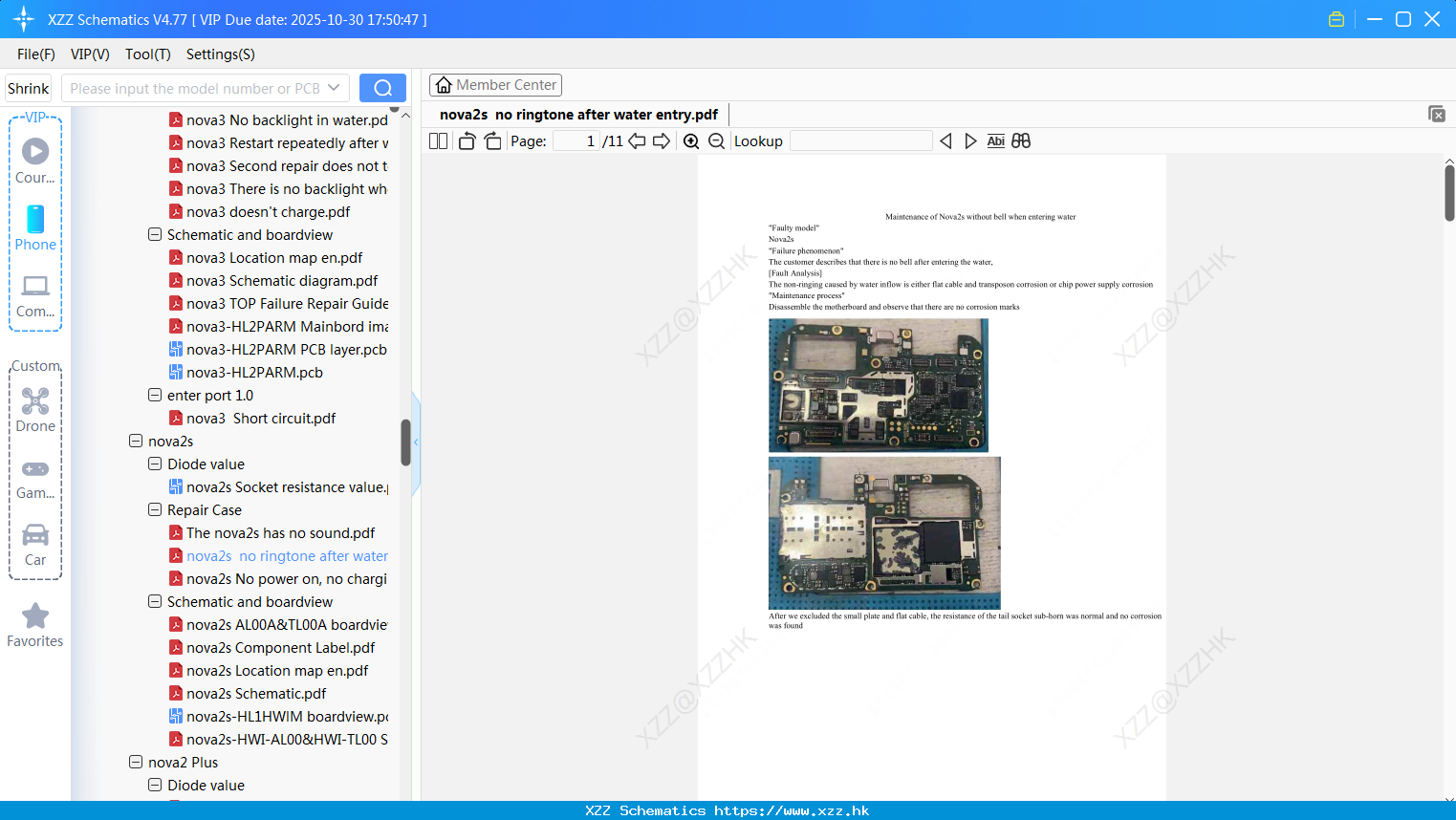Image resolution: width=1456 pixels, height=820 pixels.
Task: Collapse nova3 Schematic and boardview folder
Action: (155, 234)
